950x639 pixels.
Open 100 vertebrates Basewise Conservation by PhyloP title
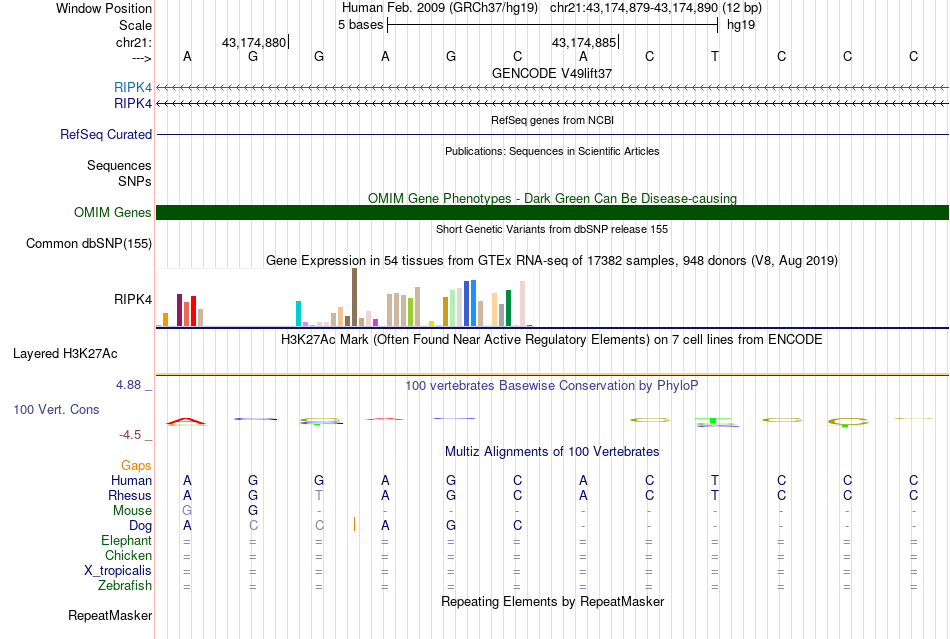coord(552,385)
